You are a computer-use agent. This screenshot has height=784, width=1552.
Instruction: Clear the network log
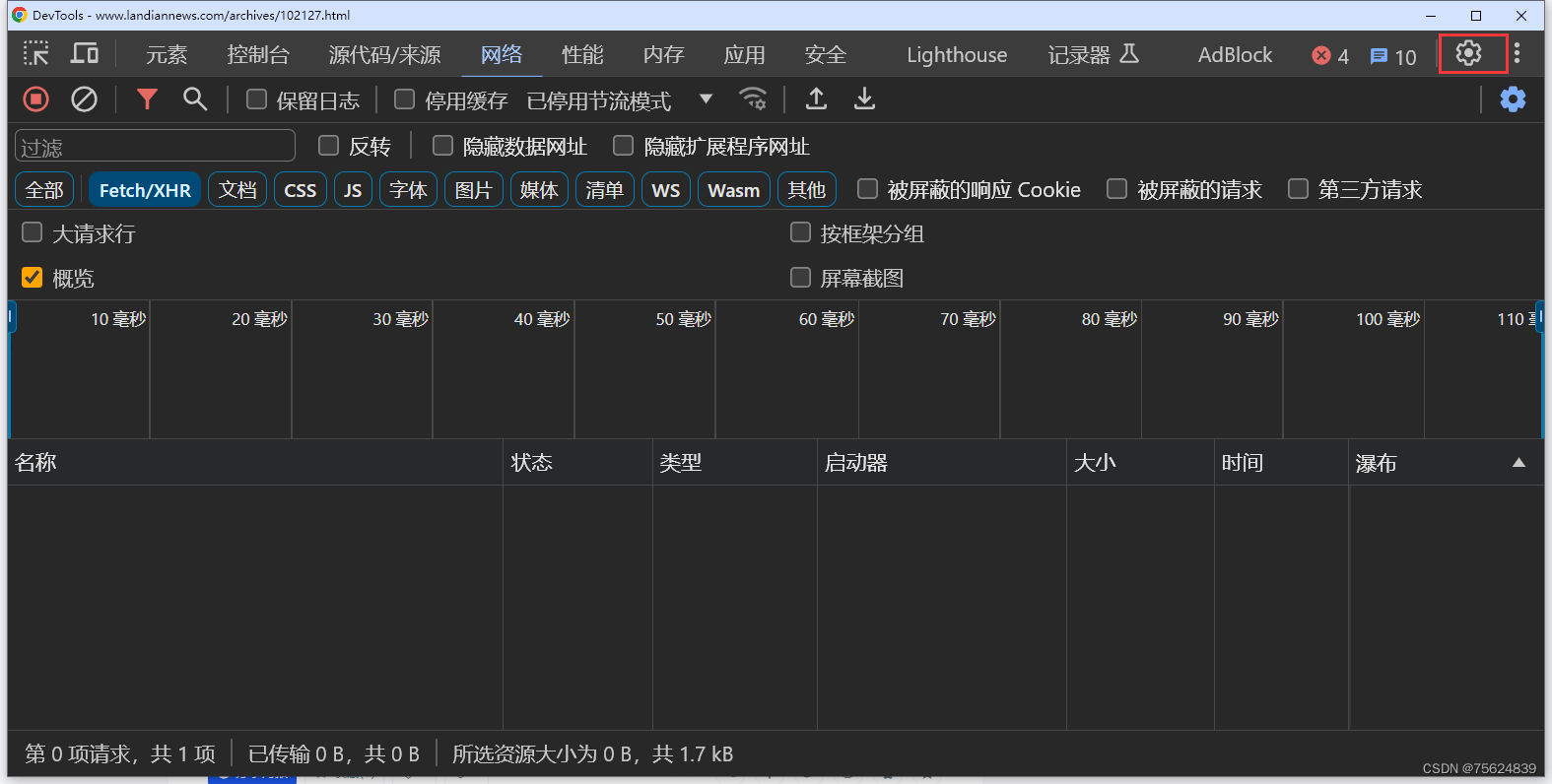point(85,99)
